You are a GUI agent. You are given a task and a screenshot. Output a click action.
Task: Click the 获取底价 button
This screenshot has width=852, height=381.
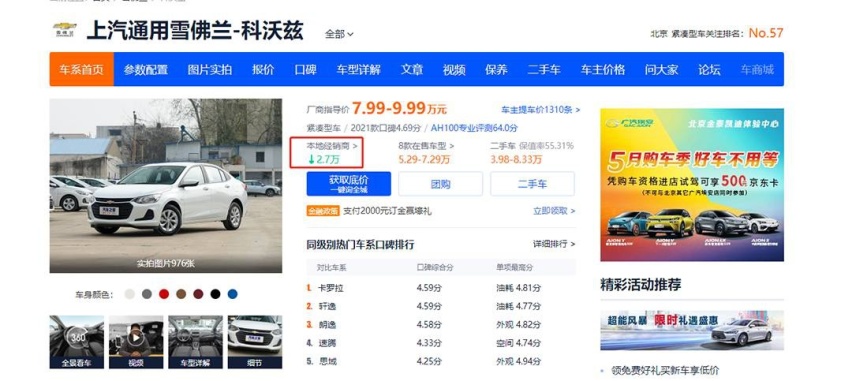(348, 184)
